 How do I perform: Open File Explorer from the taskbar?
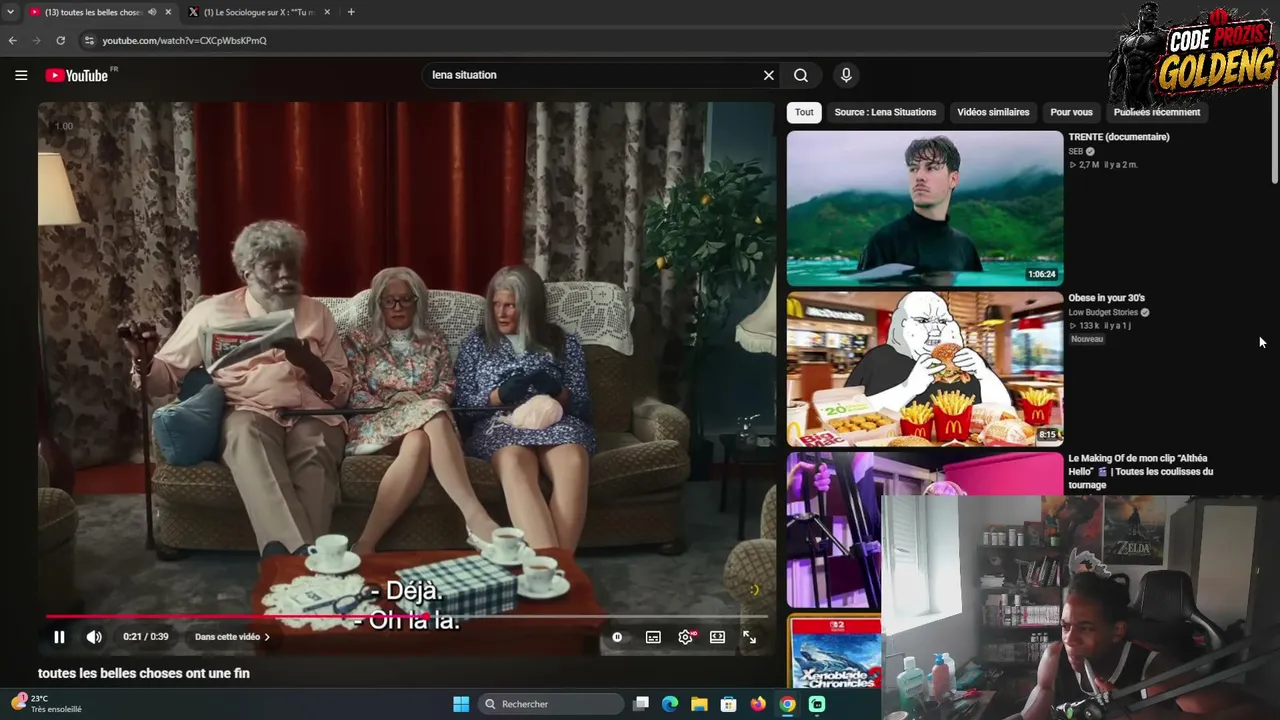tap(699, 704)
